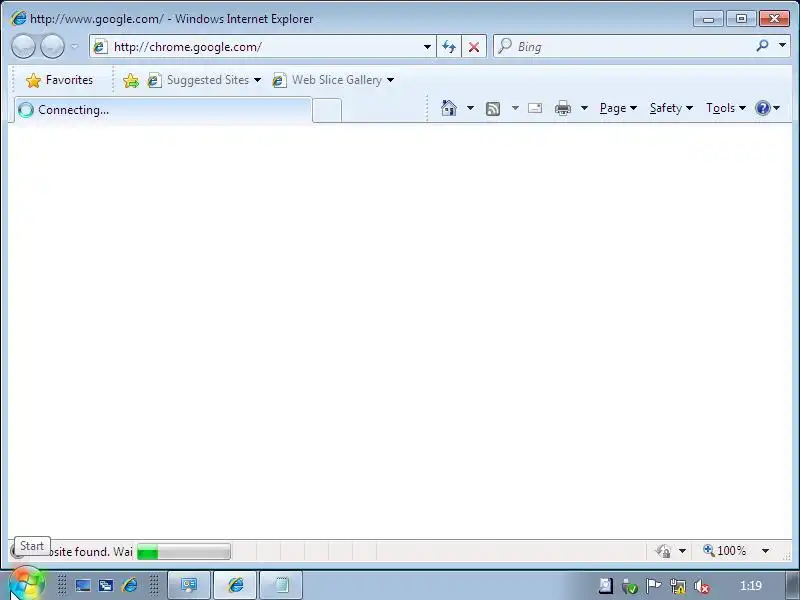
Task: Click the system clock showing 1:19
Action: 751,586
